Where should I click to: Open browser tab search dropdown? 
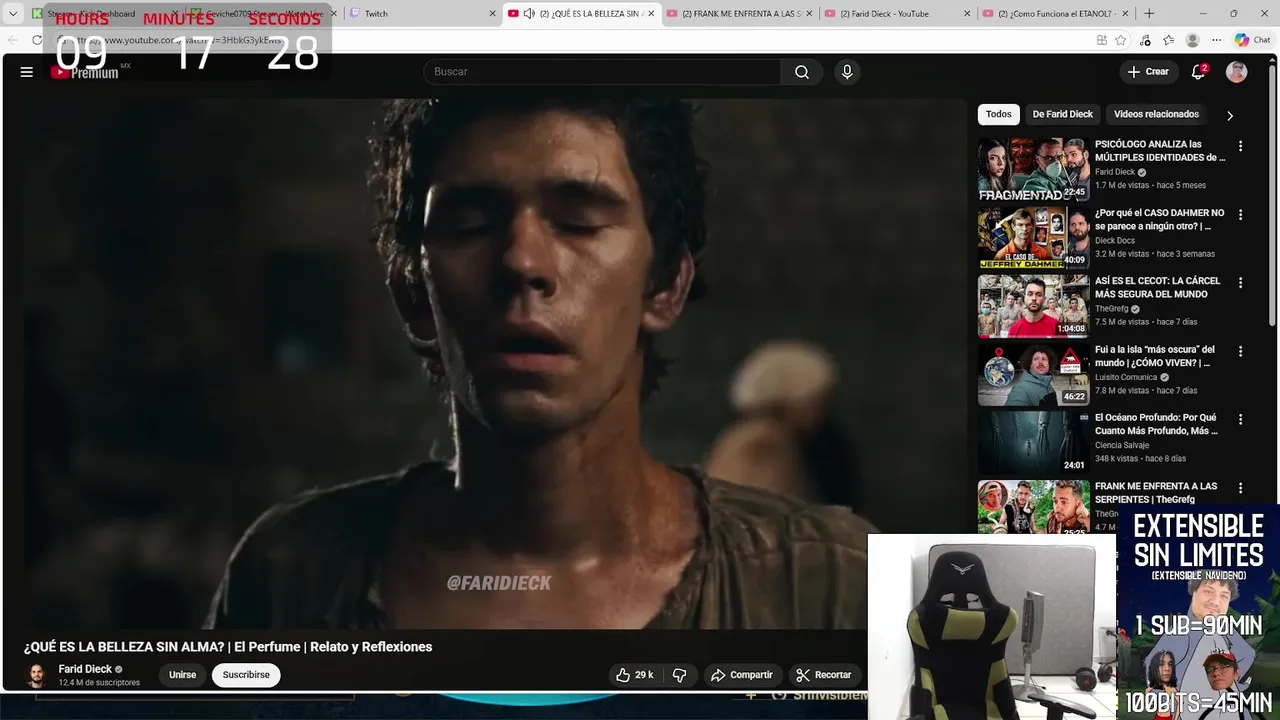tap(13, 14)
